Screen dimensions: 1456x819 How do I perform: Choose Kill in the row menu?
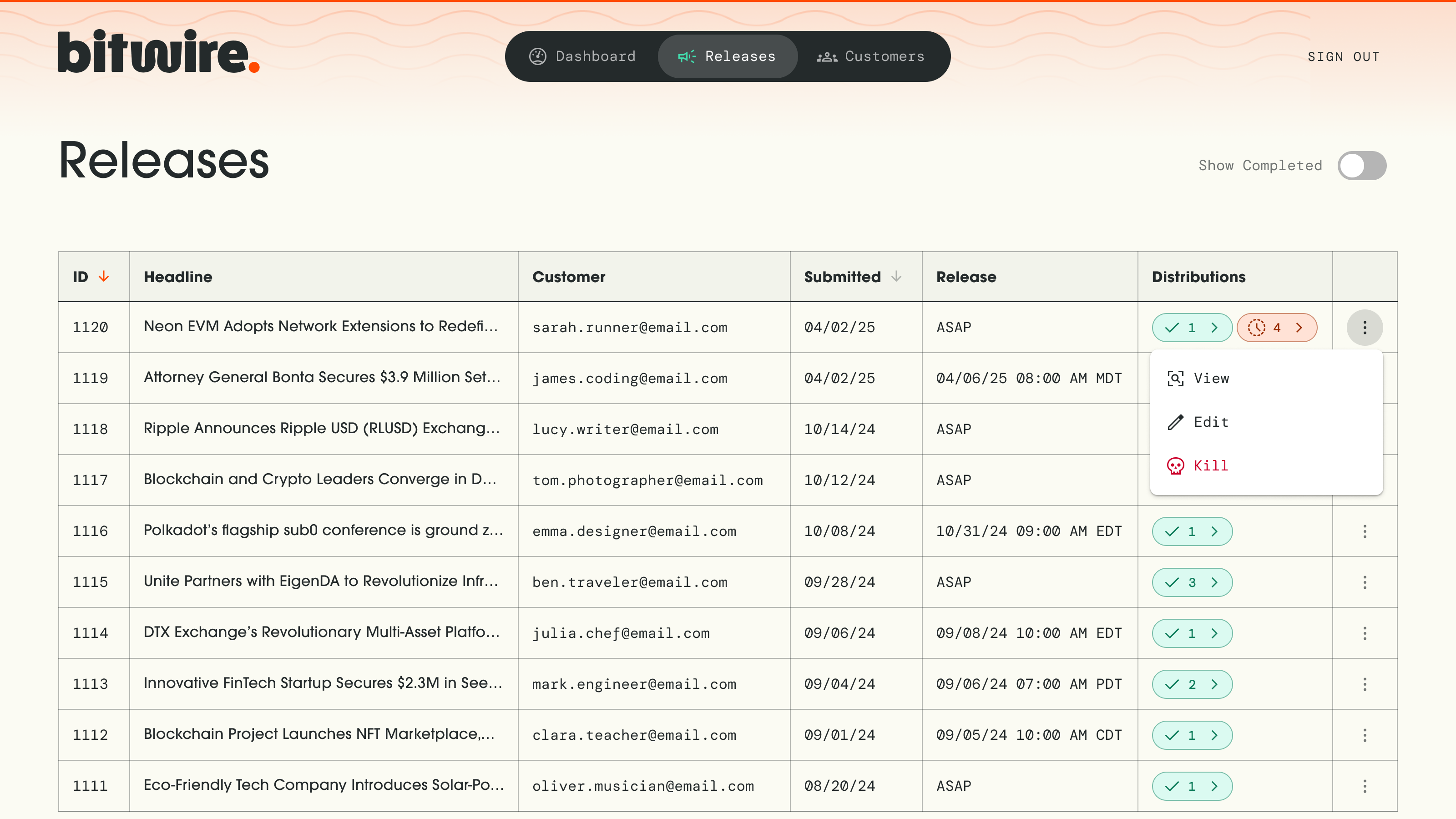click(x=1211, y=466)
